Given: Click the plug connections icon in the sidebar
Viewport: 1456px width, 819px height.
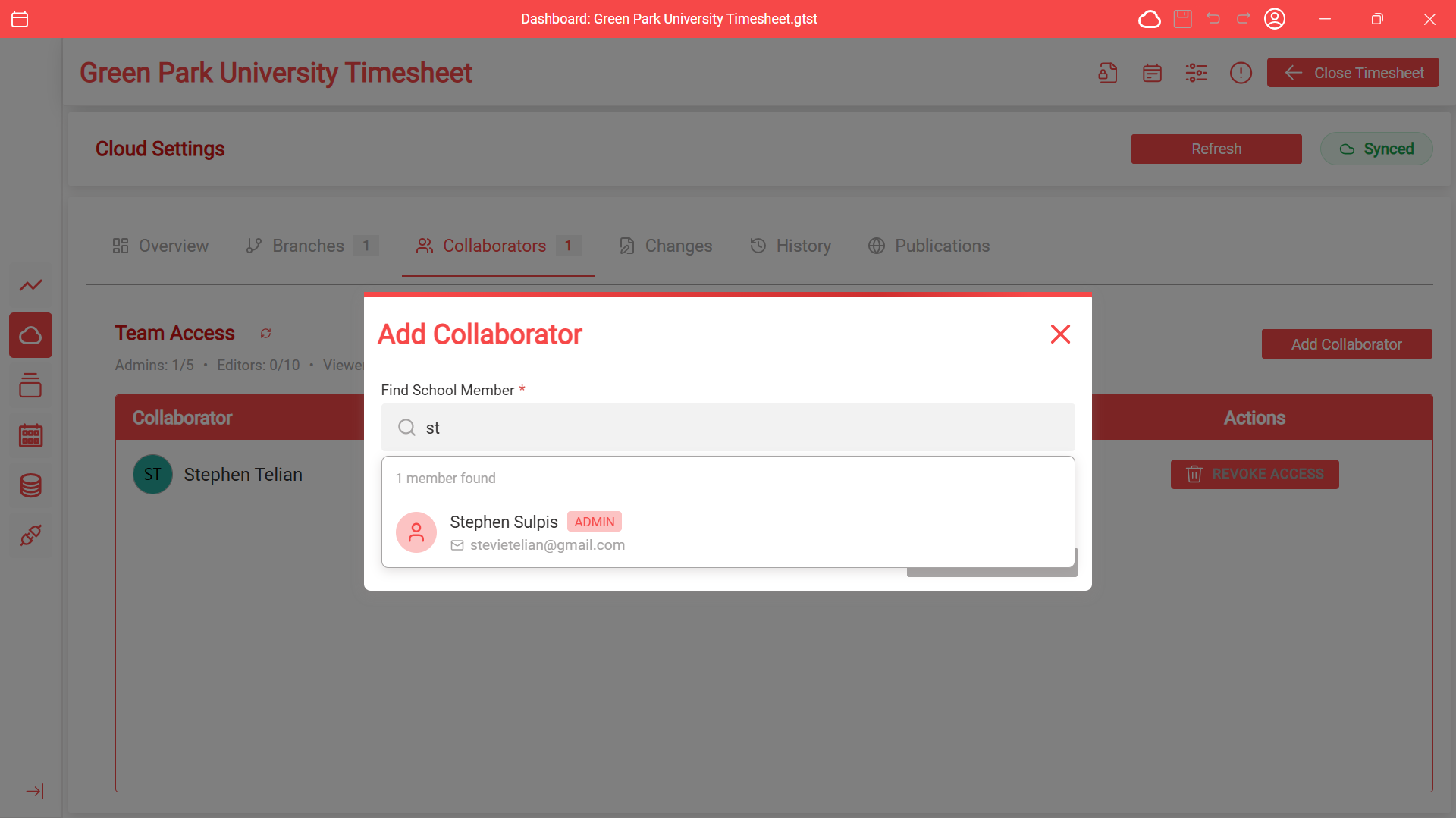Looking at the screenshot, I should click(x=30, y=535).
